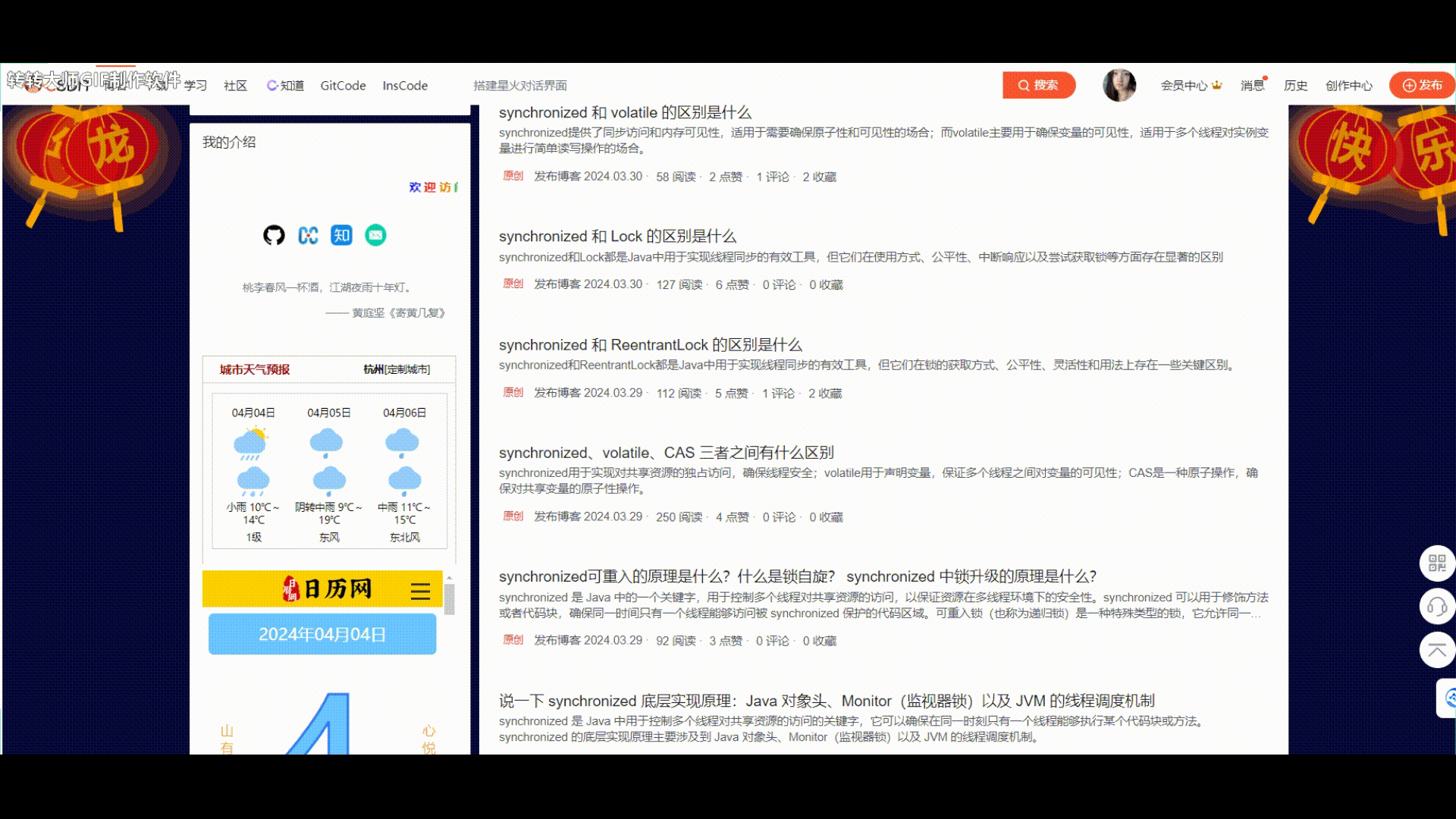Open the Zhihu 知 icon
Viewport: 1456px width, 819px height.
tap(341, 235)
